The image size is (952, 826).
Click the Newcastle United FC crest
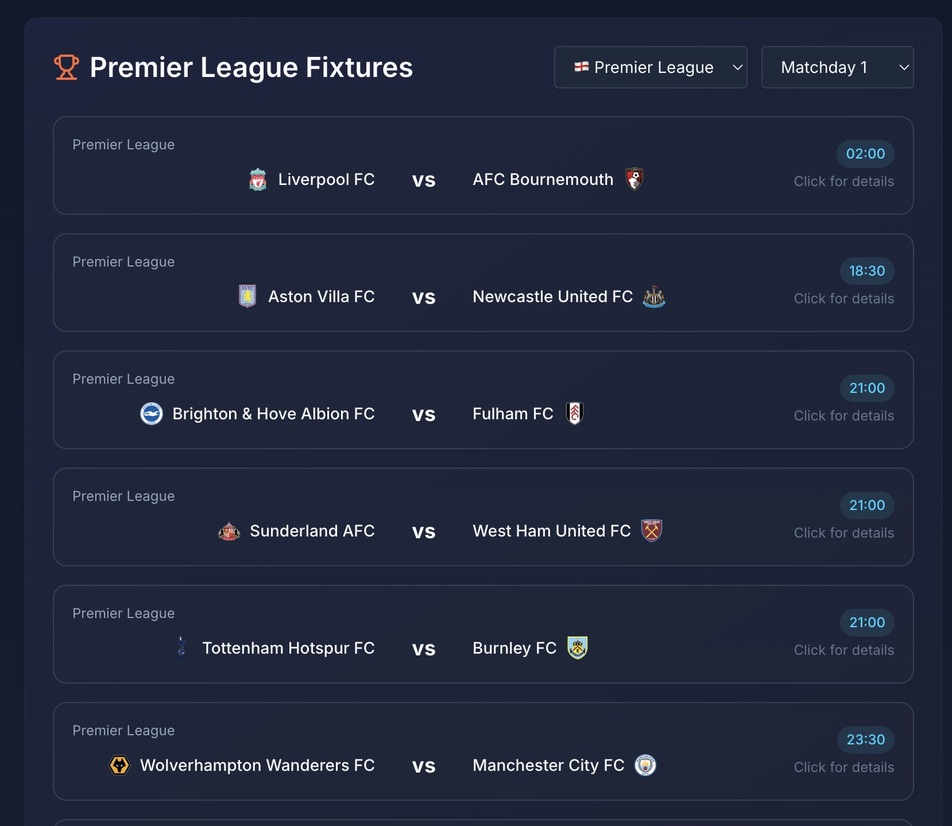point(654,297)
